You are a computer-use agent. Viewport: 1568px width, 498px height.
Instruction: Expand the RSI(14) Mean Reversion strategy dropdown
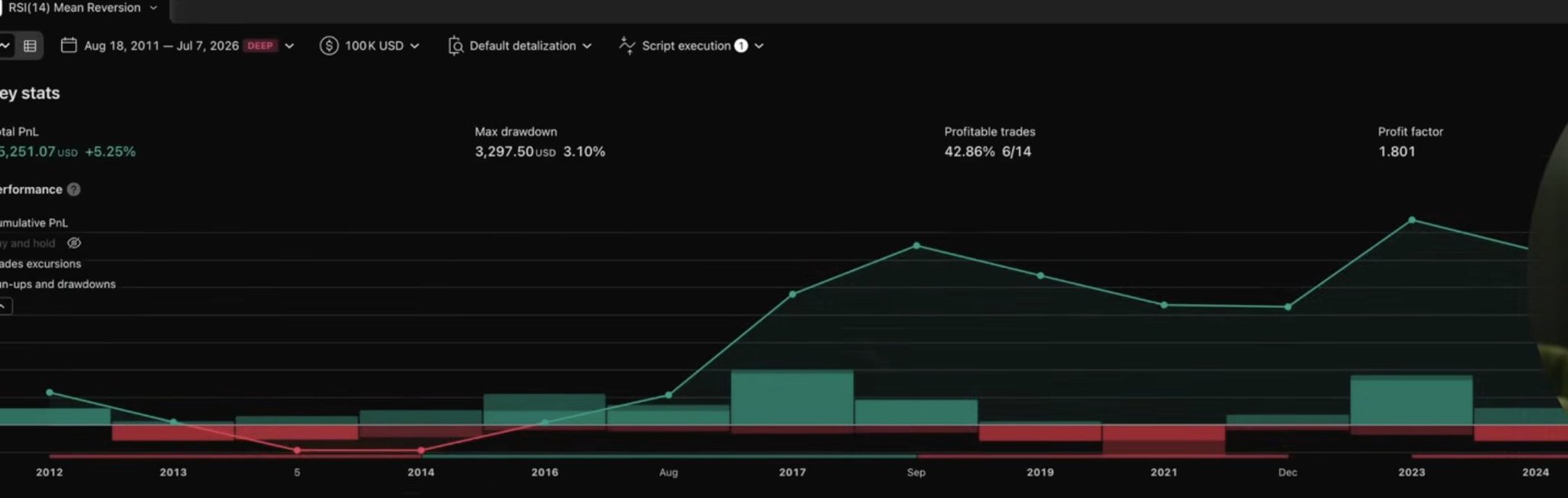[x=153, y=8]
